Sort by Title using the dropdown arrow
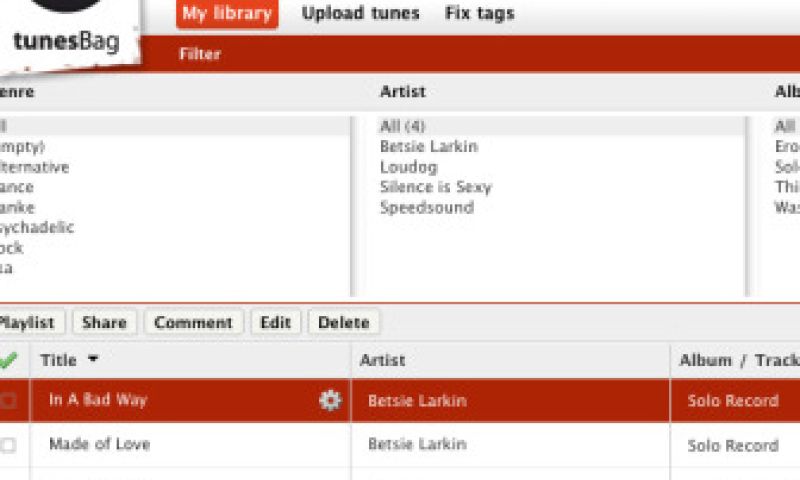Screen dimensions: 800x480 (x=93, y=359)
